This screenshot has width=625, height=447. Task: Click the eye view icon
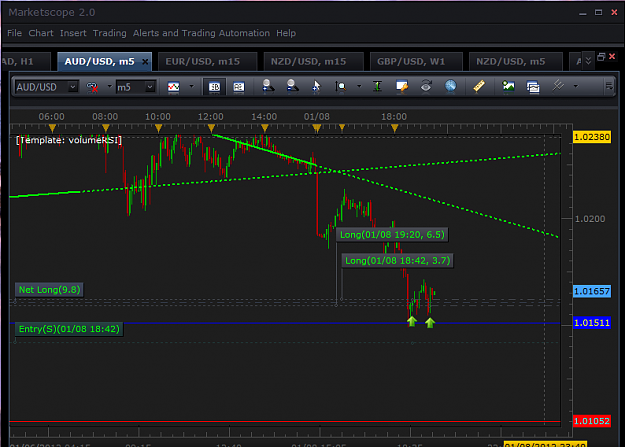coord(426,86)
